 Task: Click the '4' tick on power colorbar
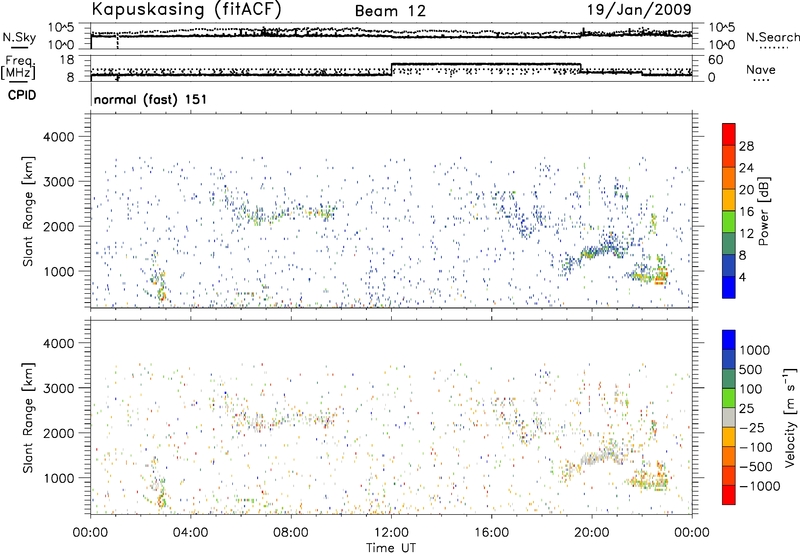[x=743, y=277]
